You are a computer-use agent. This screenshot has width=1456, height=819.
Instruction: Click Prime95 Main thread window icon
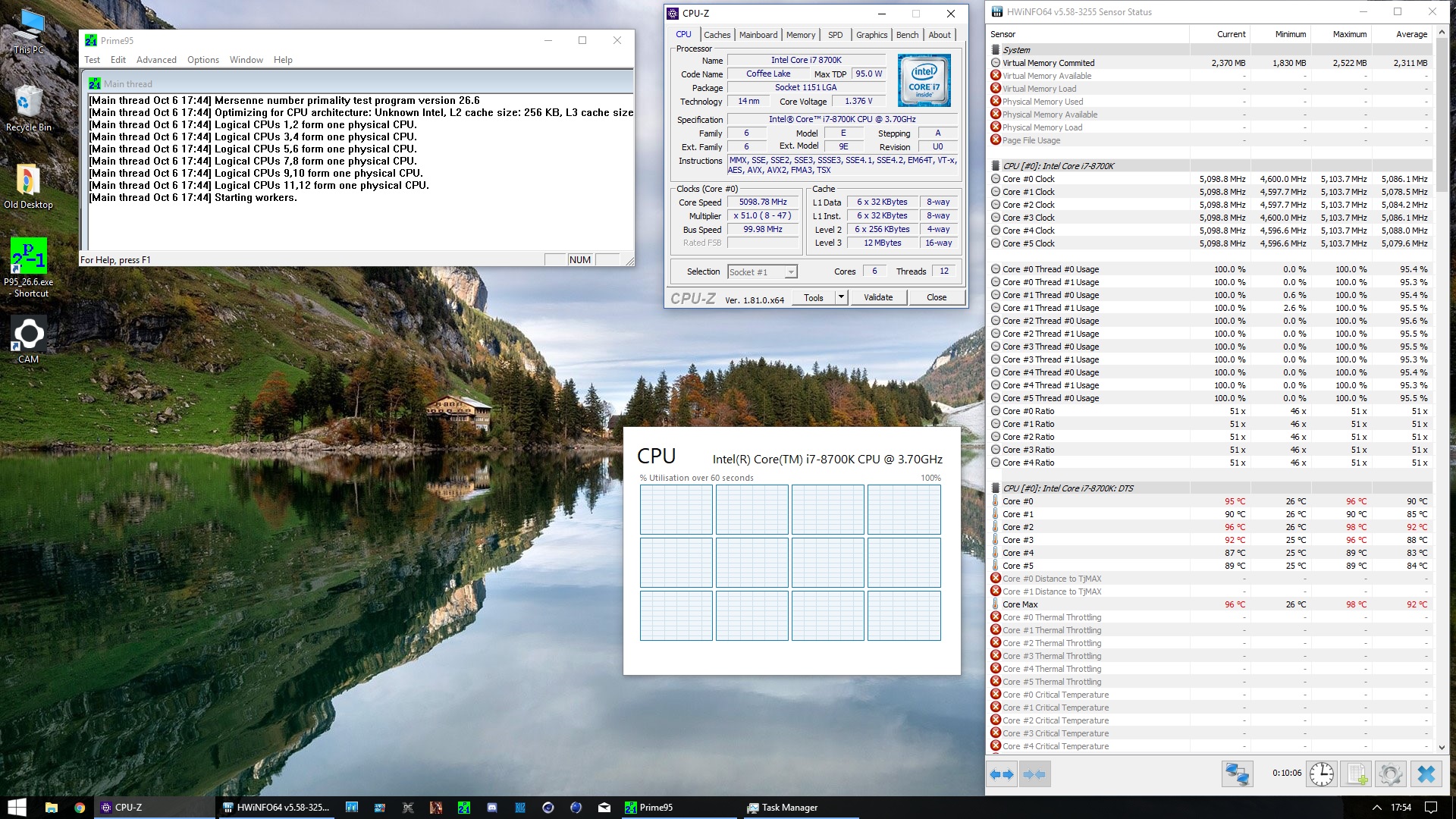click(95, 84)
